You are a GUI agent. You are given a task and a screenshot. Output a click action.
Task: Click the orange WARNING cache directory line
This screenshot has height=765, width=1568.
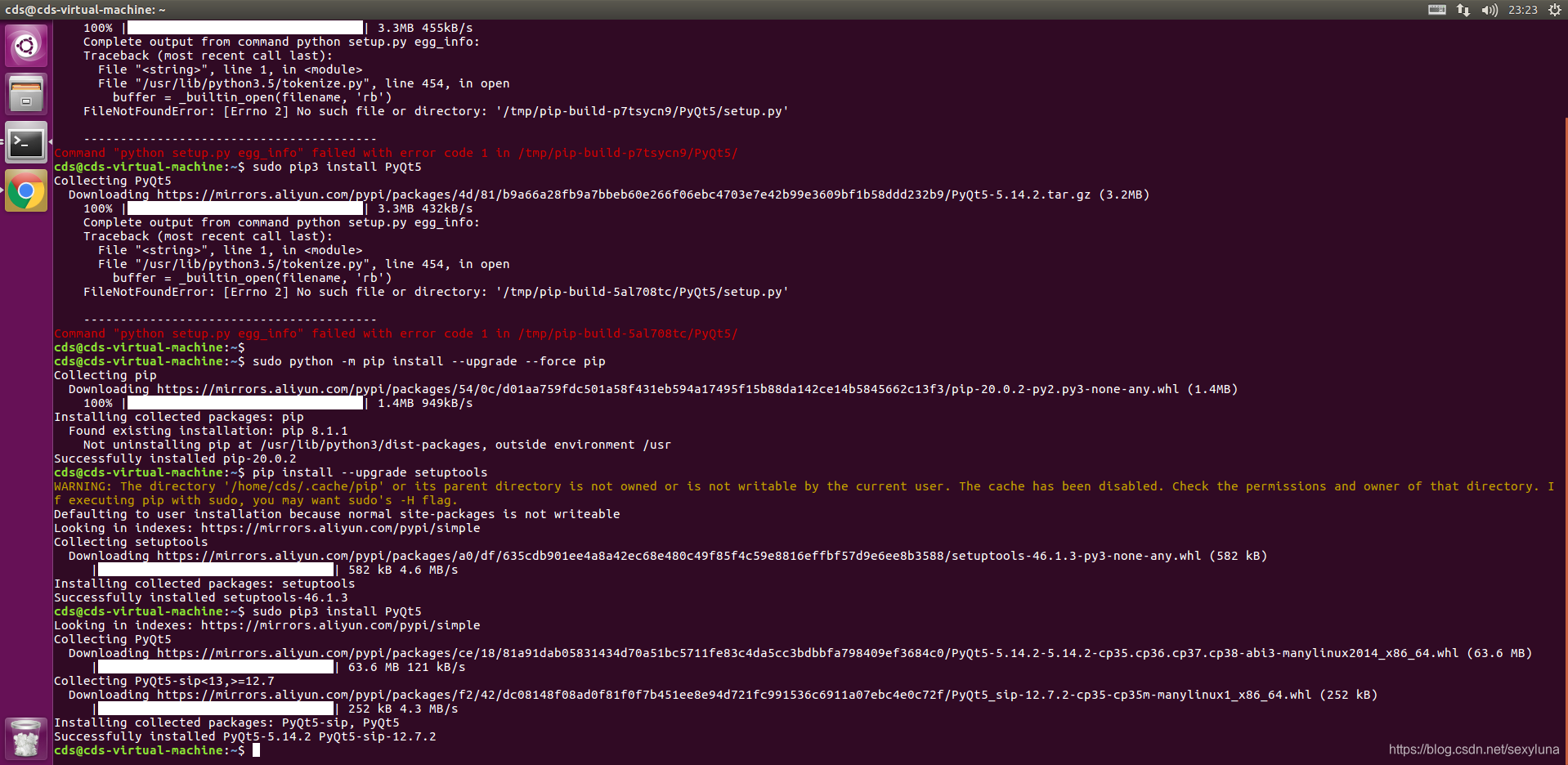click(804, 493)
